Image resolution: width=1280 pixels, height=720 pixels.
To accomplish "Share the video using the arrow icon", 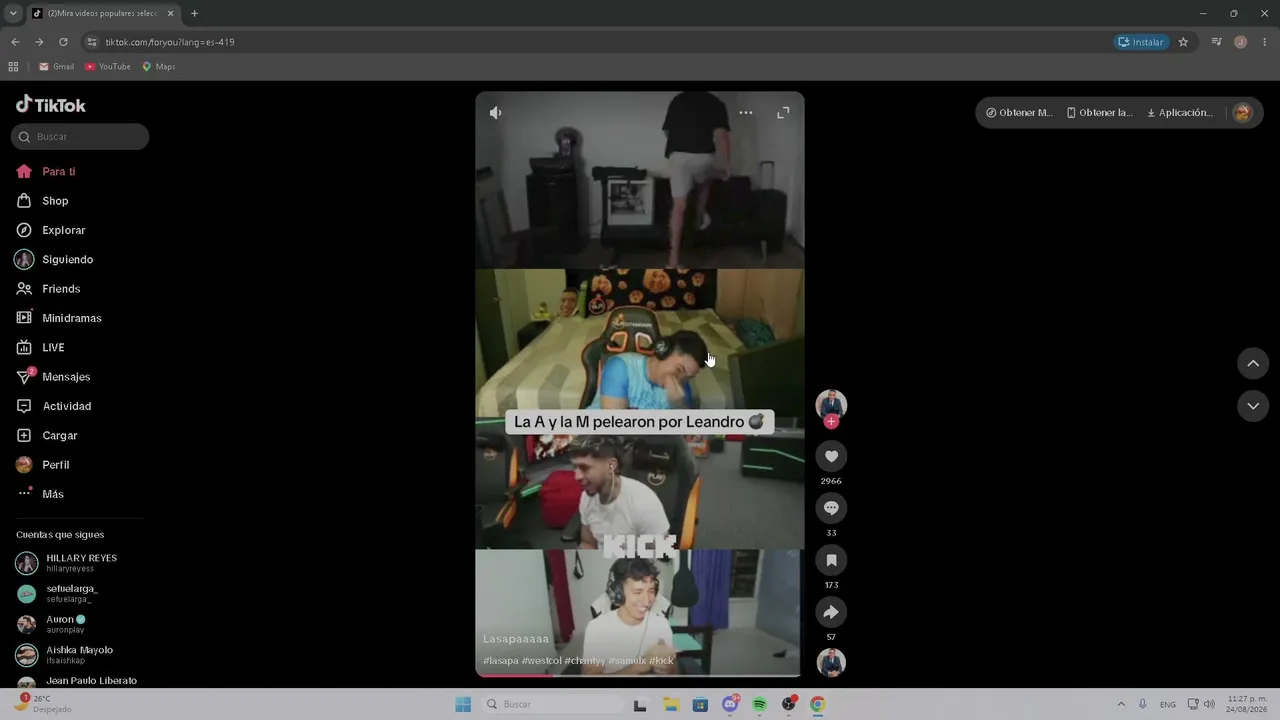I will pos(831,612).
